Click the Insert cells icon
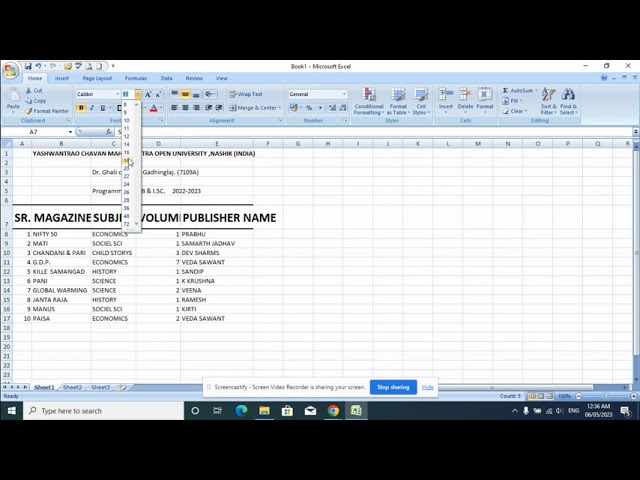This screenshot has height=480, width=640. (445, 95)
